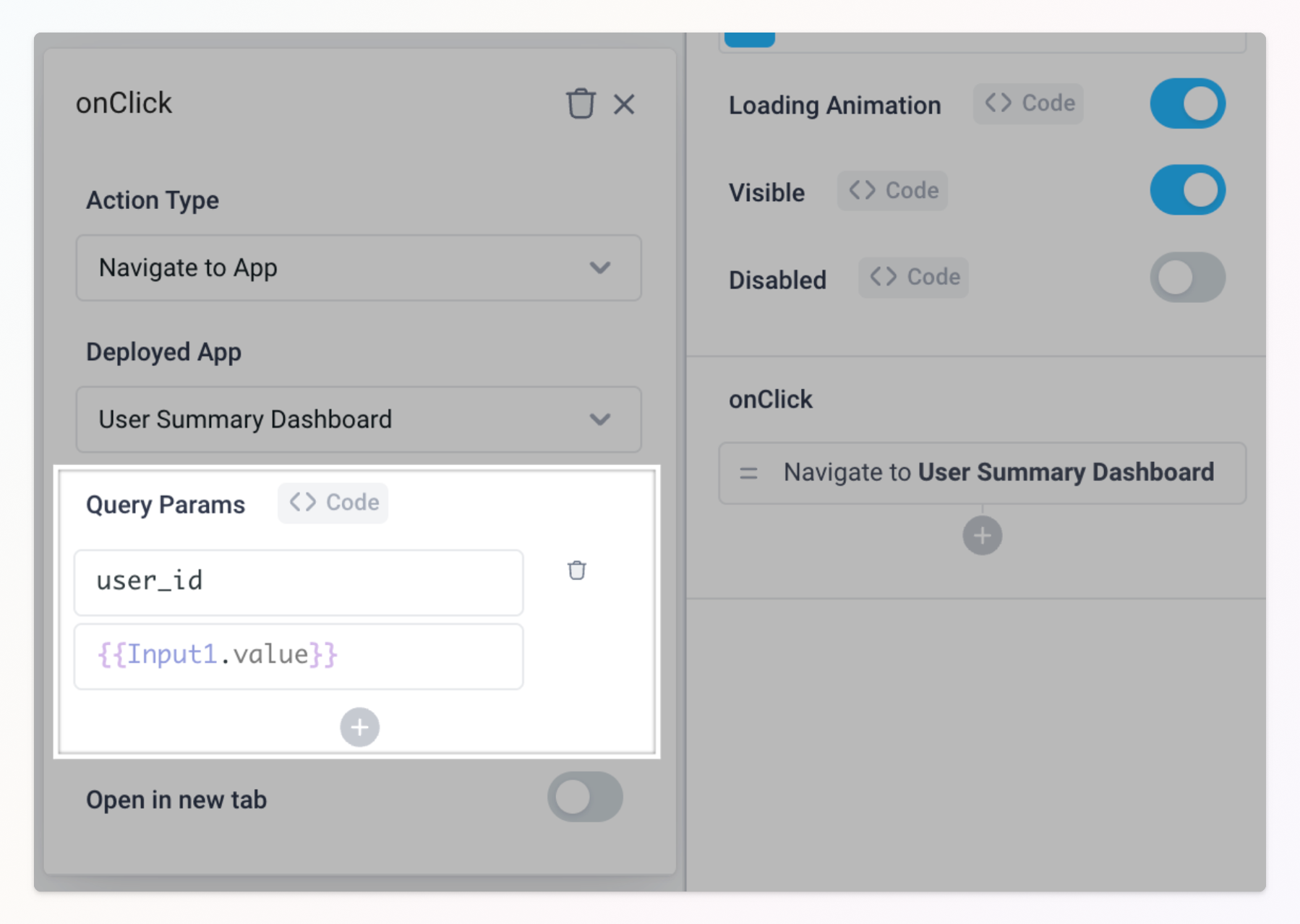1300x924 pixels.
Task: Open the Action Type dropdown
Action: pos(358,268)
